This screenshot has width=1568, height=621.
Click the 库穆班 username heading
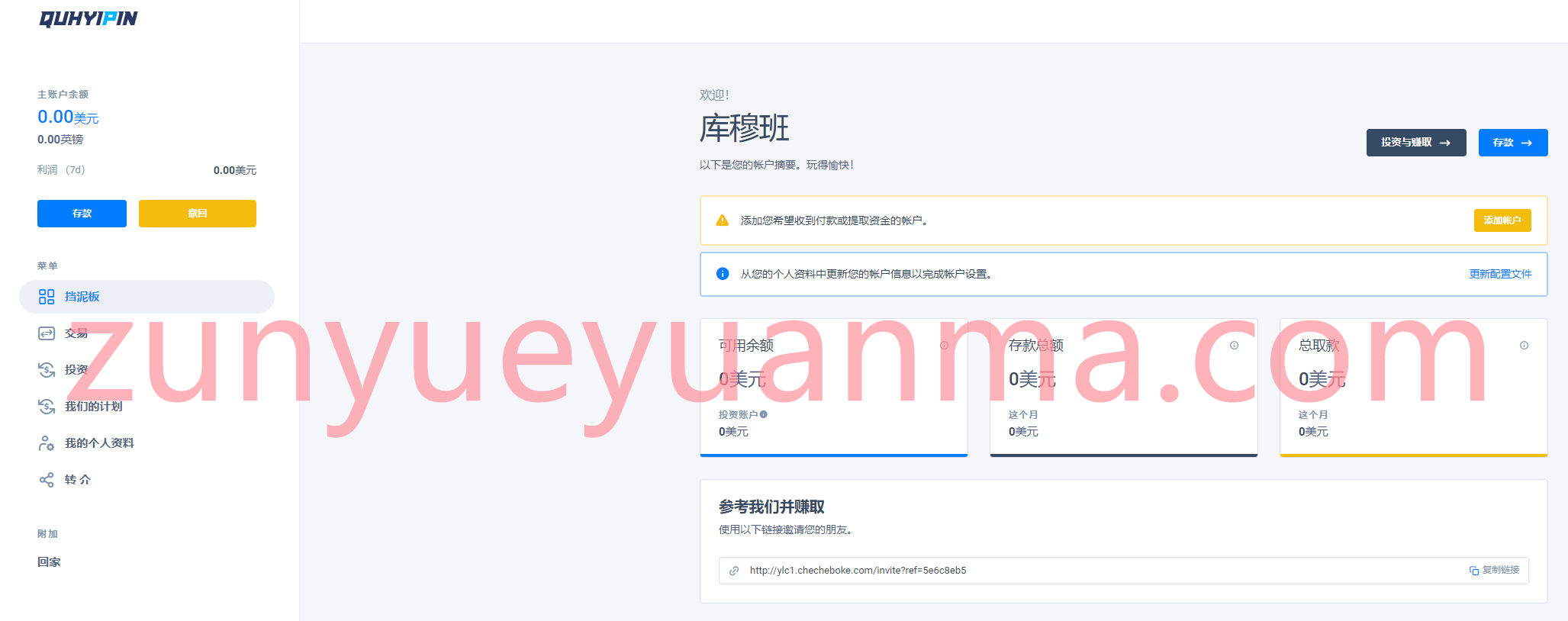744,128
